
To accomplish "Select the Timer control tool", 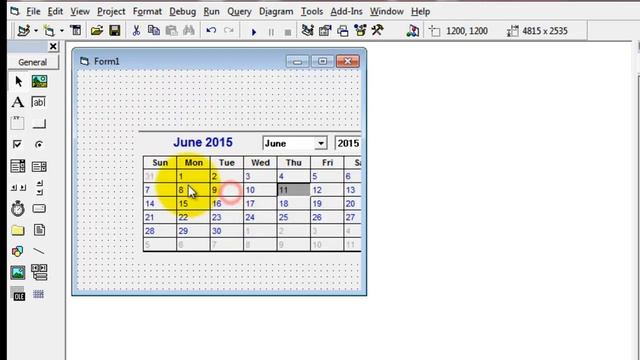I will tap(18, 209).
